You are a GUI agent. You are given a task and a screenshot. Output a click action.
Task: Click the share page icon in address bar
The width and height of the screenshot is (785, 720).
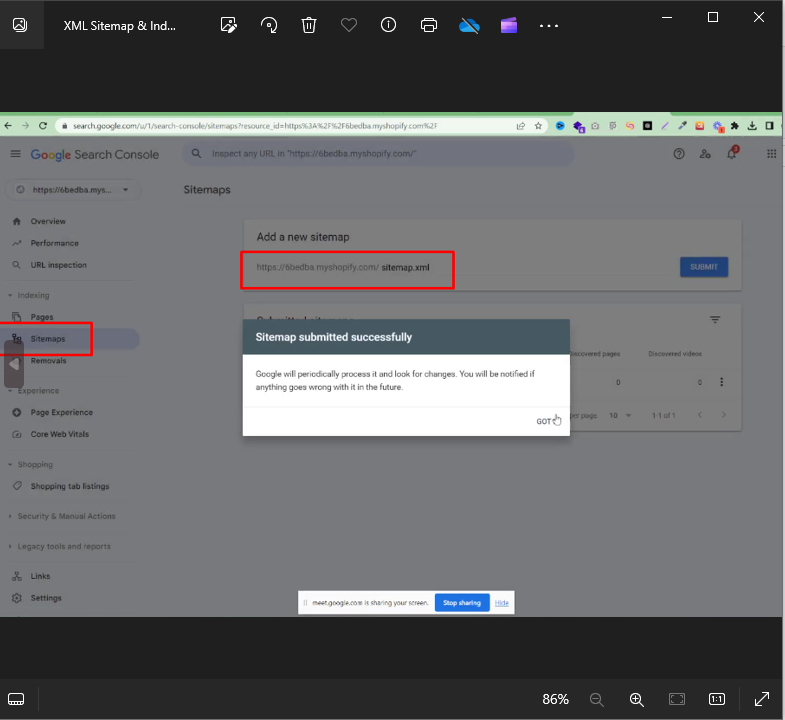[521, 126]
